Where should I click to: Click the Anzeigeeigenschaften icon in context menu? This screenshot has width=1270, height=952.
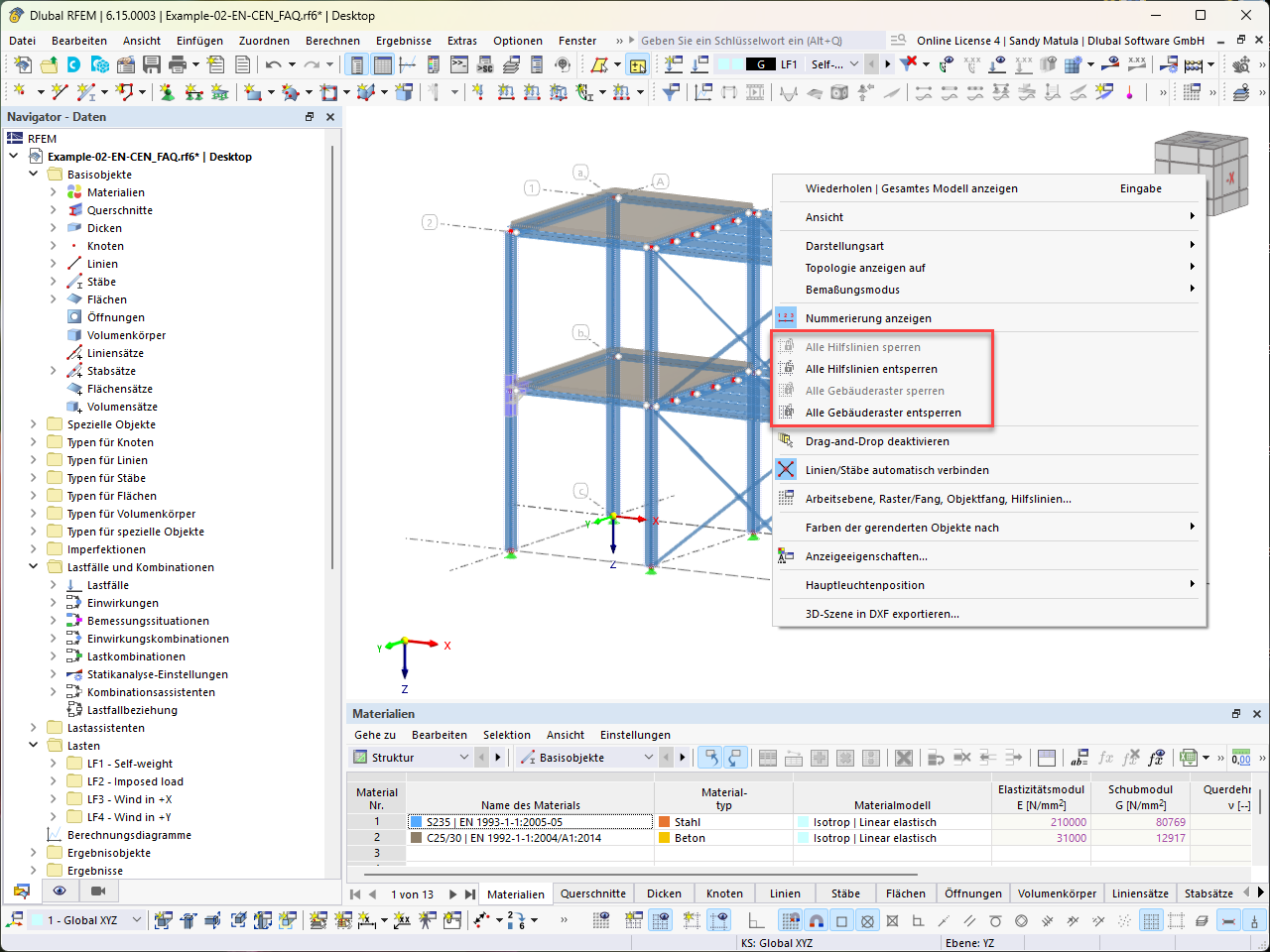point(786,556)
